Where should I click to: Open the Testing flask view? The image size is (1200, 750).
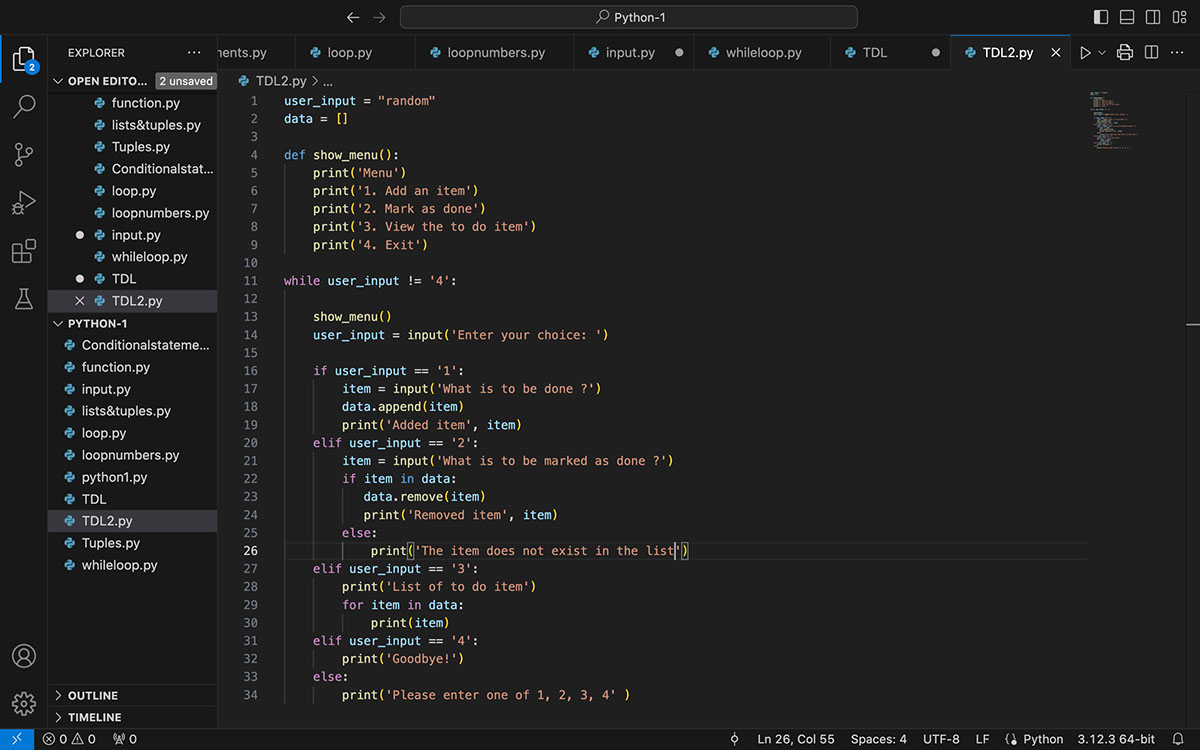coord(24,299)
